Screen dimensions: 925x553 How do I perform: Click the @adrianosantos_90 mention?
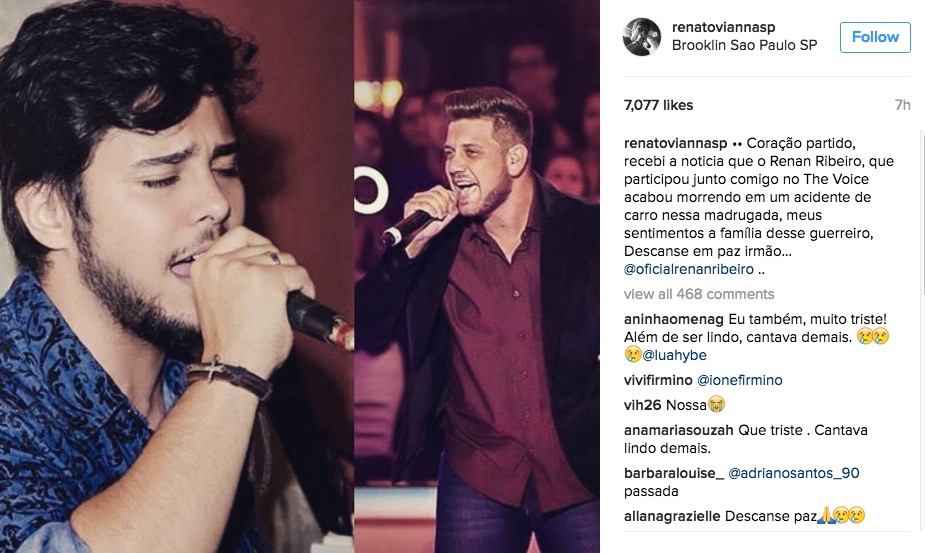coord(794,473)
